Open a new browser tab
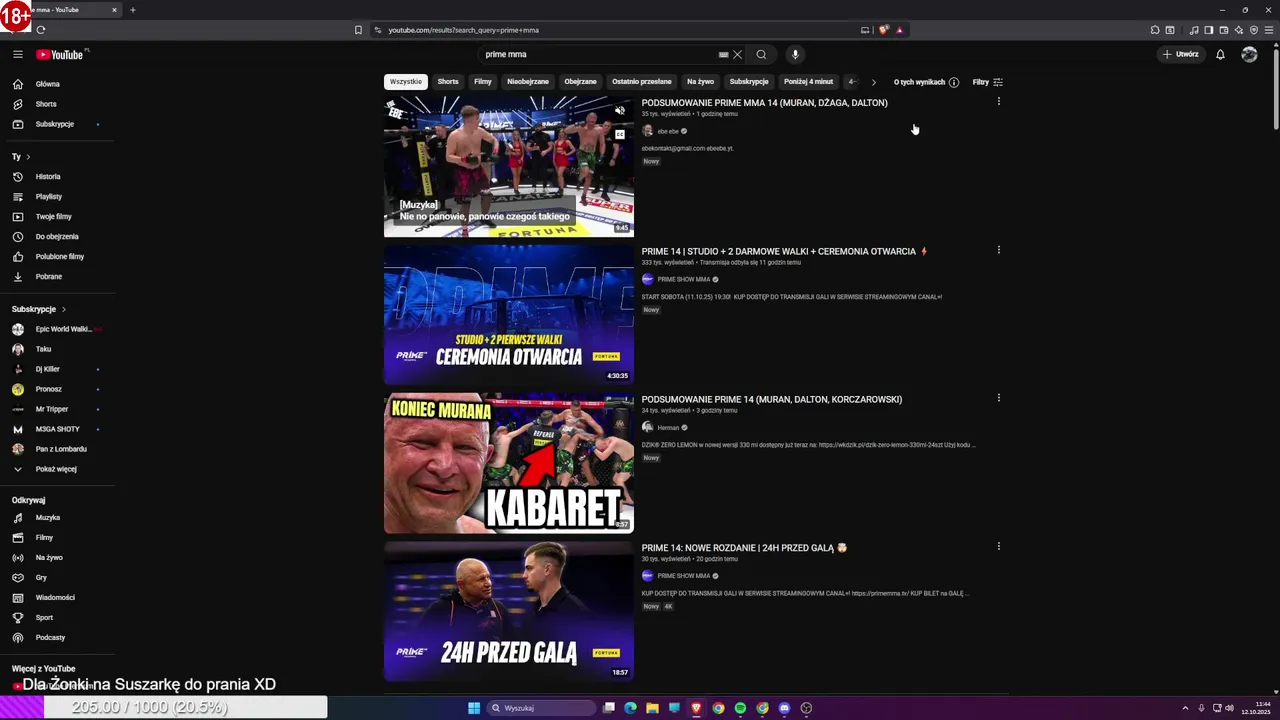The image size is (1280, 720). tap(132, 10)
